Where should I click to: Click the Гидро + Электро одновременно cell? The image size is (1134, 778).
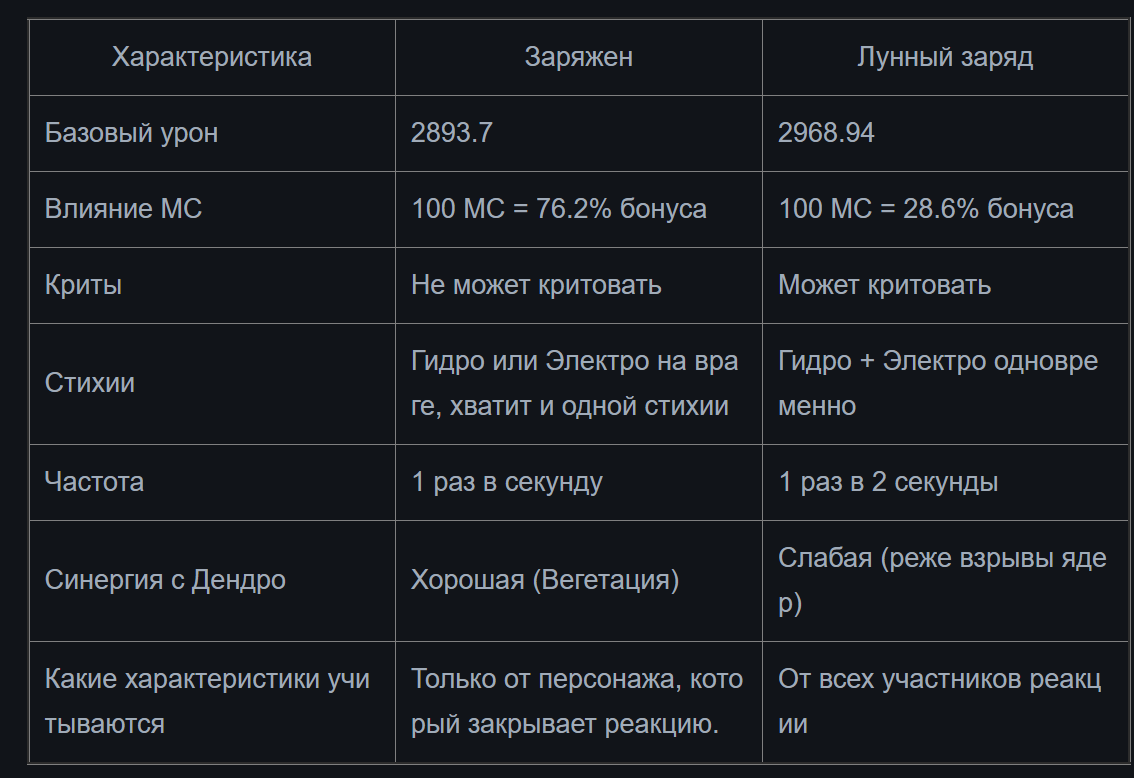tap(945, 383)
